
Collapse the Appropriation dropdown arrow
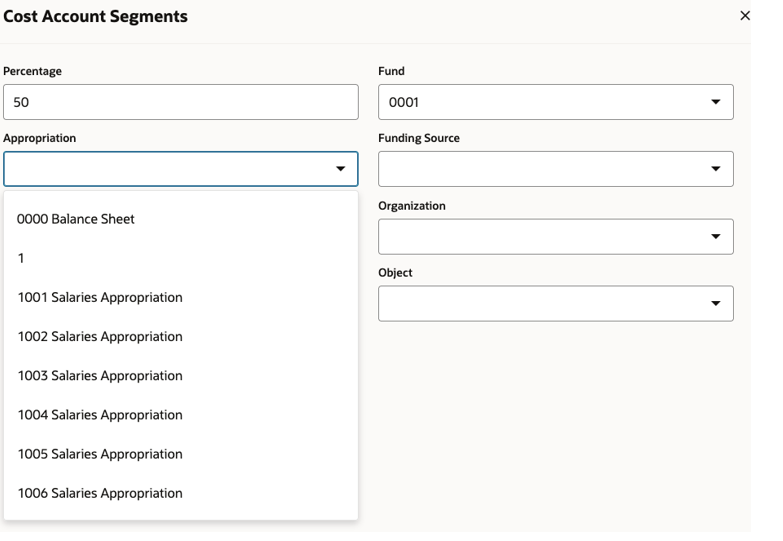point(340,169)
